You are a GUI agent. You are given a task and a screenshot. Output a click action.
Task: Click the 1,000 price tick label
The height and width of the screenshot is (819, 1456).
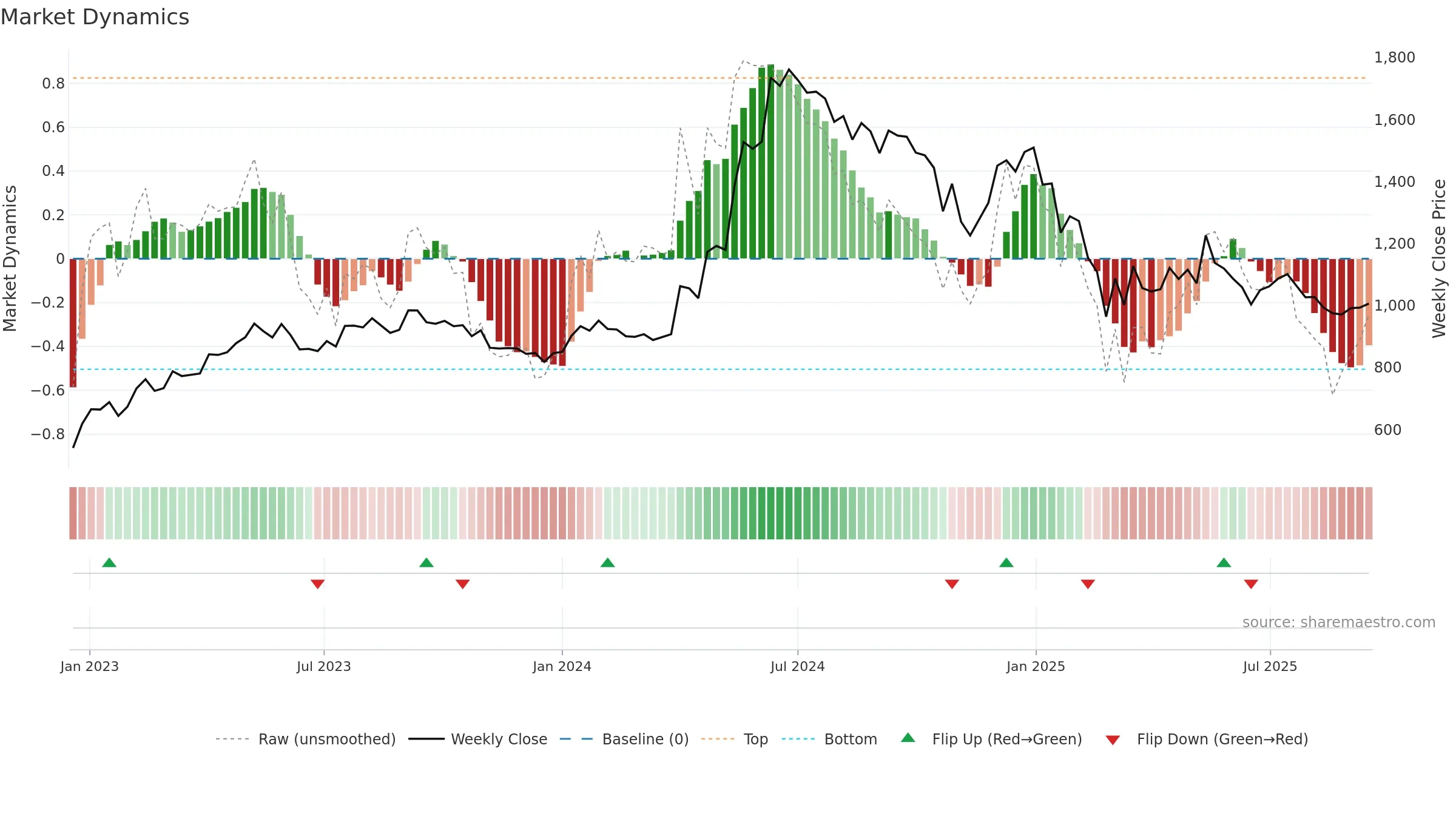click(1395, 306)
